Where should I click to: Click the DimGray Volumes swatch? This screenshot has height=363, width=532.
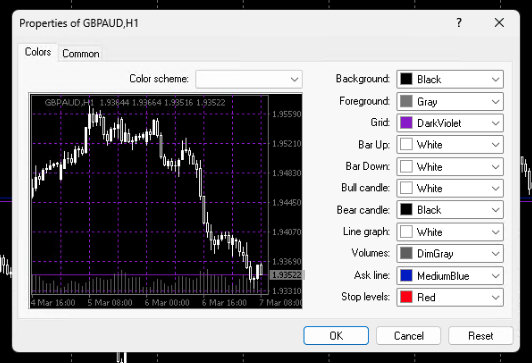[x=406, y=253]
